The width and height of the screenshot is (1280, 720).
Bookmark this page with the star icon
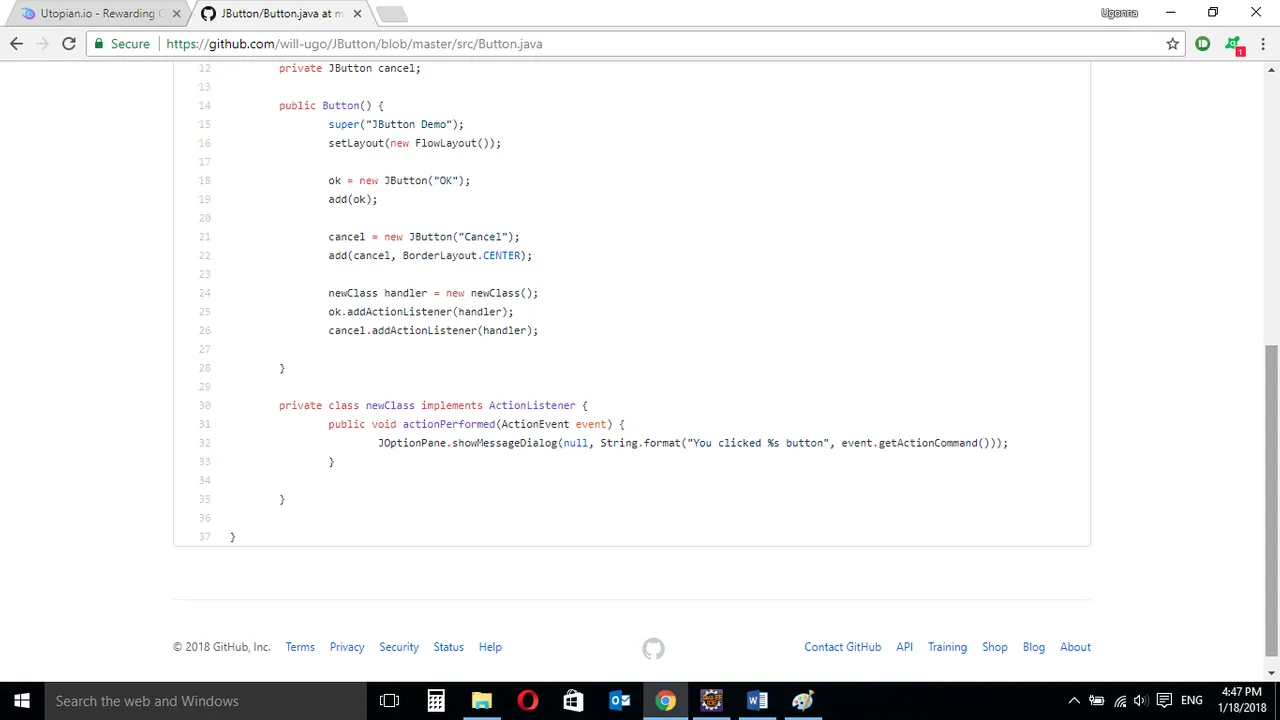point(1172,44)
